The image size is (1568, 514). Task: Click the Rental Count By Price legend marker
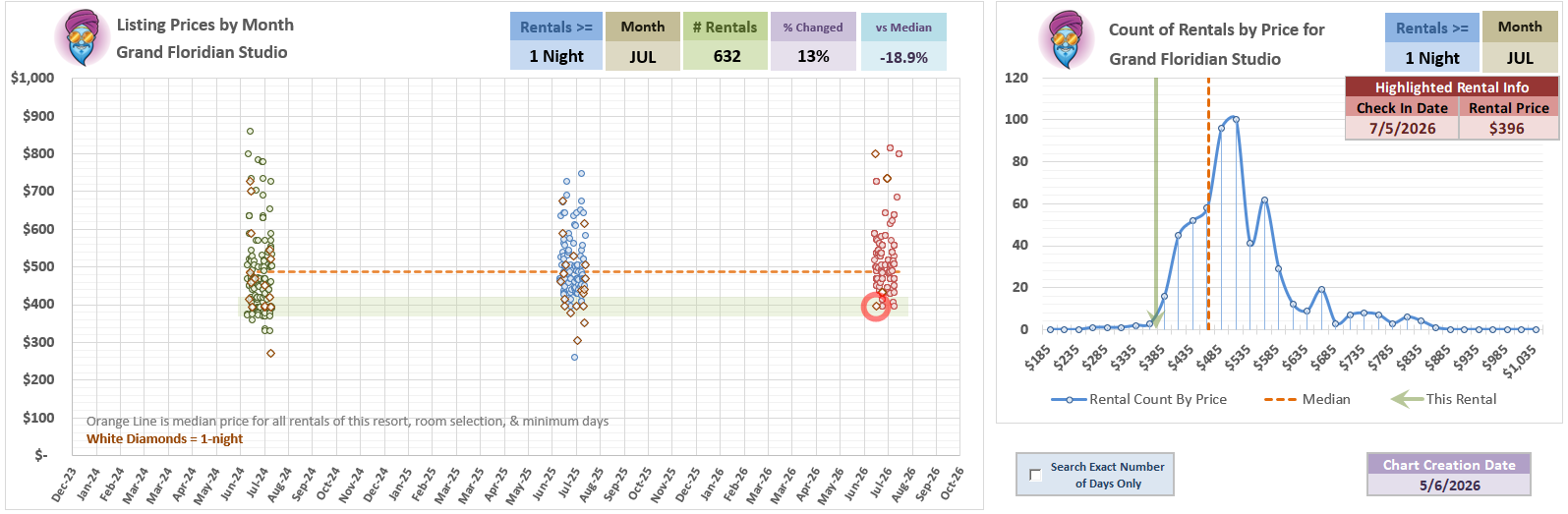(x=1069, y=400)
